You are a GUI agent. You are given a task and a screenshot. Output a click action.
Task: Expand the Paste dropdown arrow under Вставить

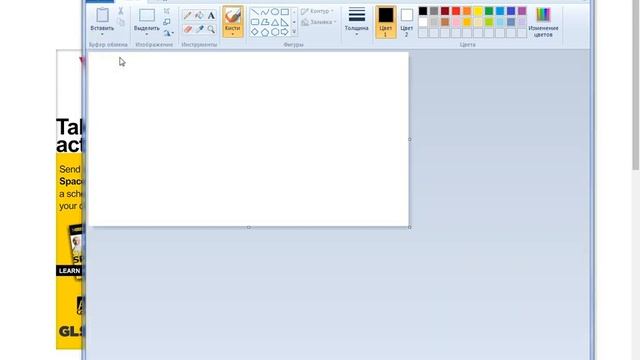coord(102,35)
